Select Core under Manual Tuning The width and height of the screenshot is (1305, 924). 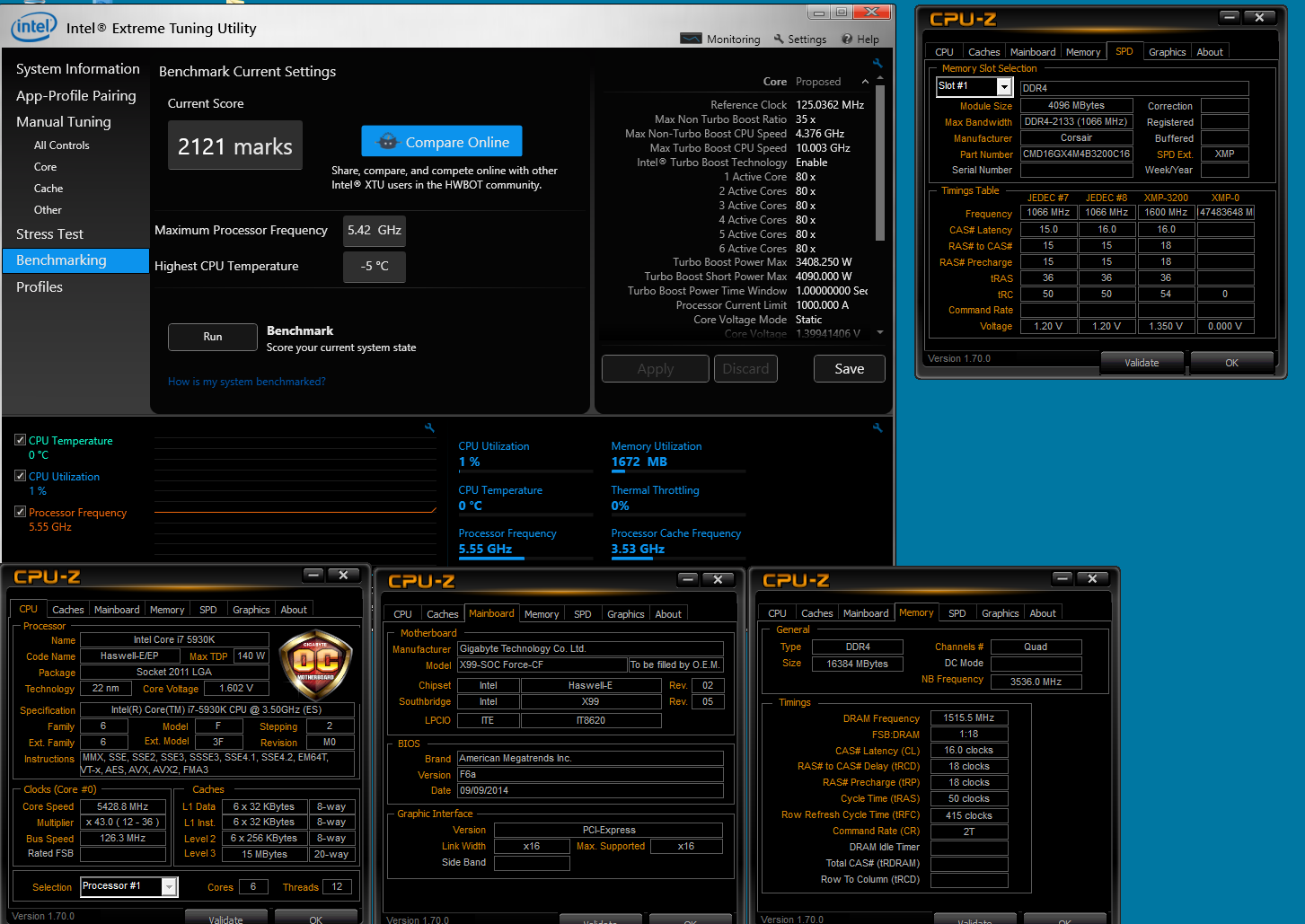click(x=45, y=167)
